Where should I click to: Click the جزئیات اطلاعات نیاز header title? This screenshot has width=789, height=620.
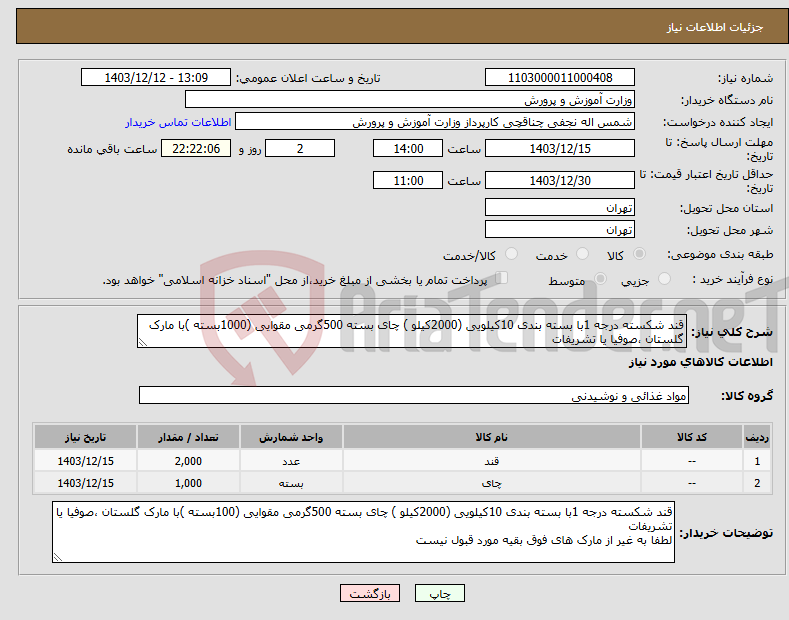pos(715,27)
